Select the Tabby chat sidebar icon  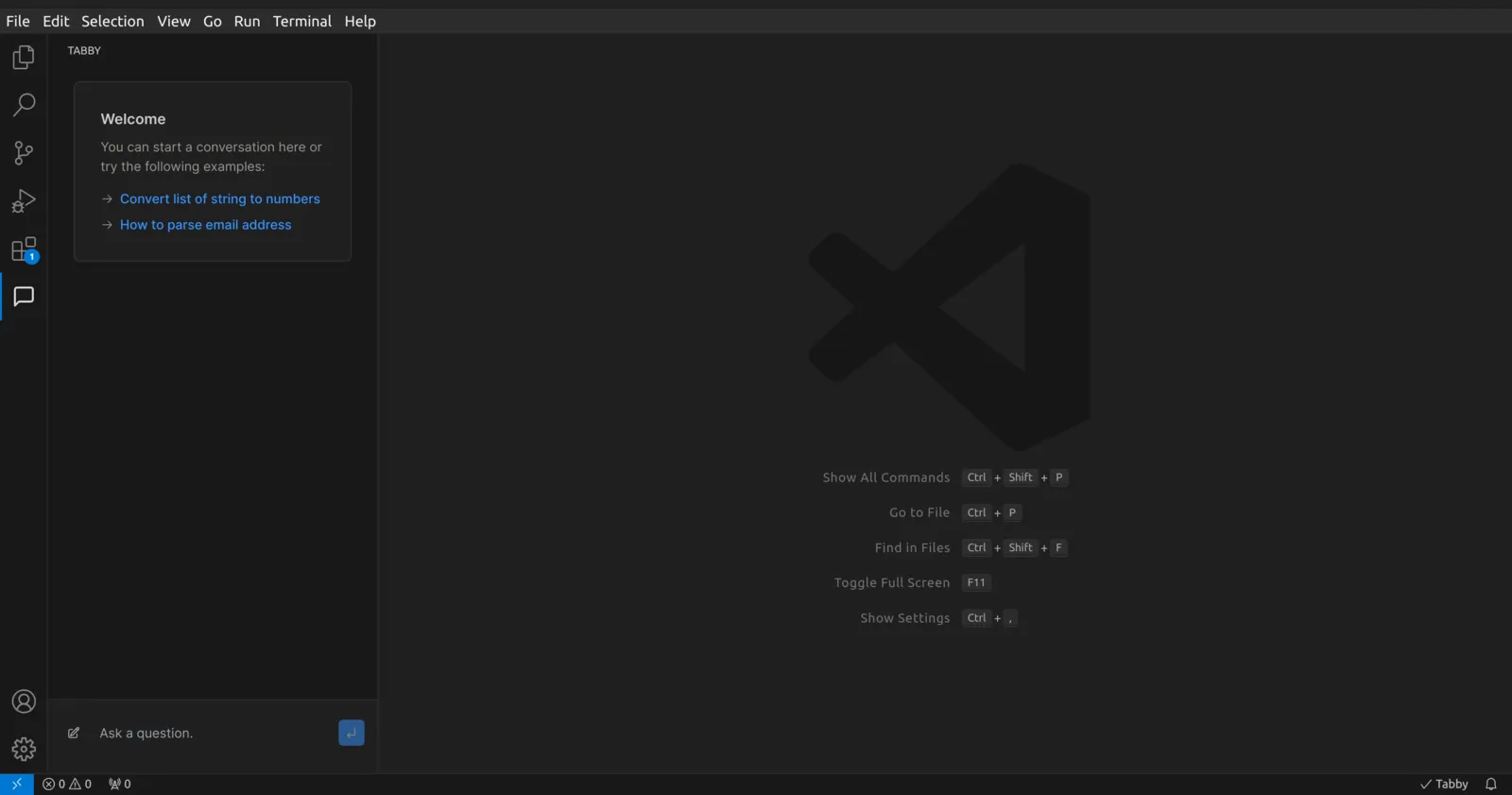point(24,297)
